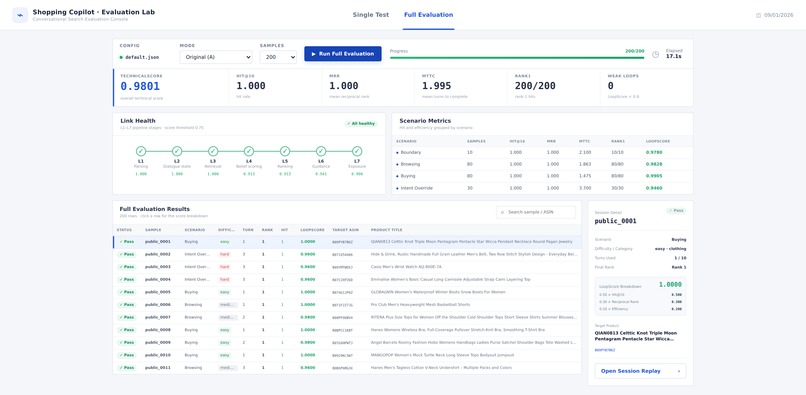Screen dimensions: 806x395
Task: Click the search magnifier icon in results
Action: [503, 212]
